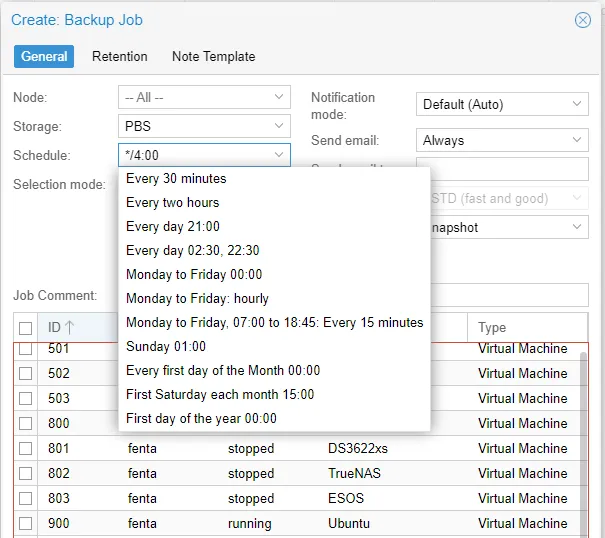Viewport: 605px width, 538px height.
Task: Open the Send email dropdown
Action: coord(502,140)
